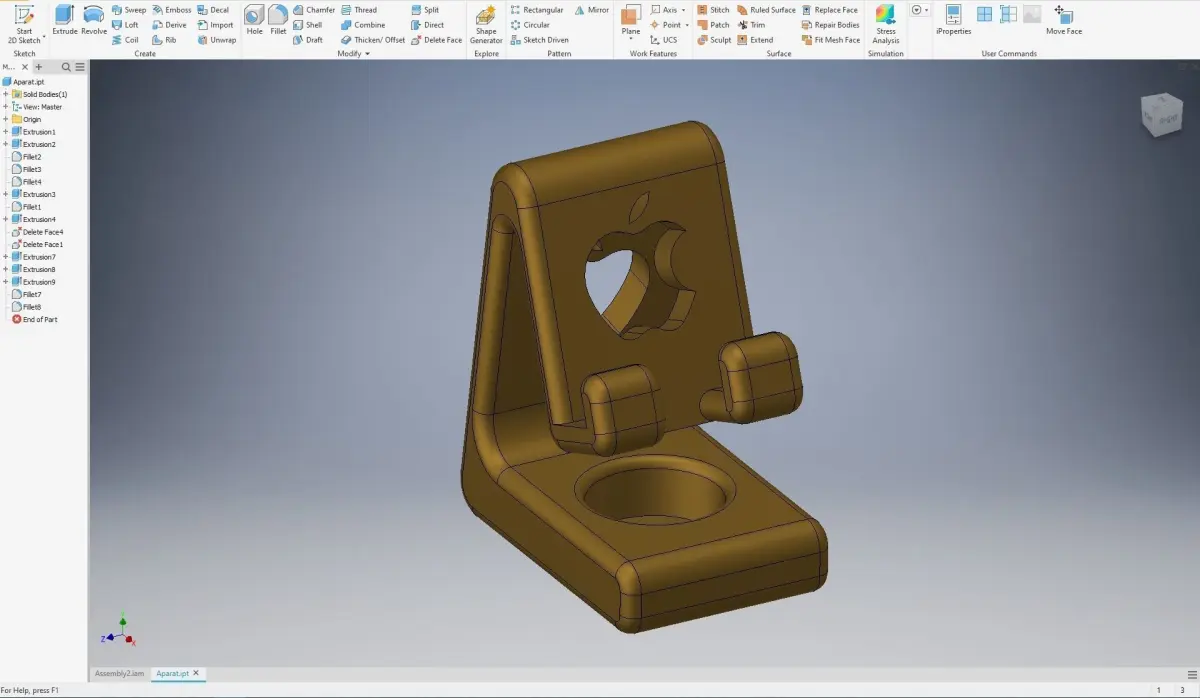The image size is (1200, 698).
Task: Open iProperties dialog
Action: 953,20
